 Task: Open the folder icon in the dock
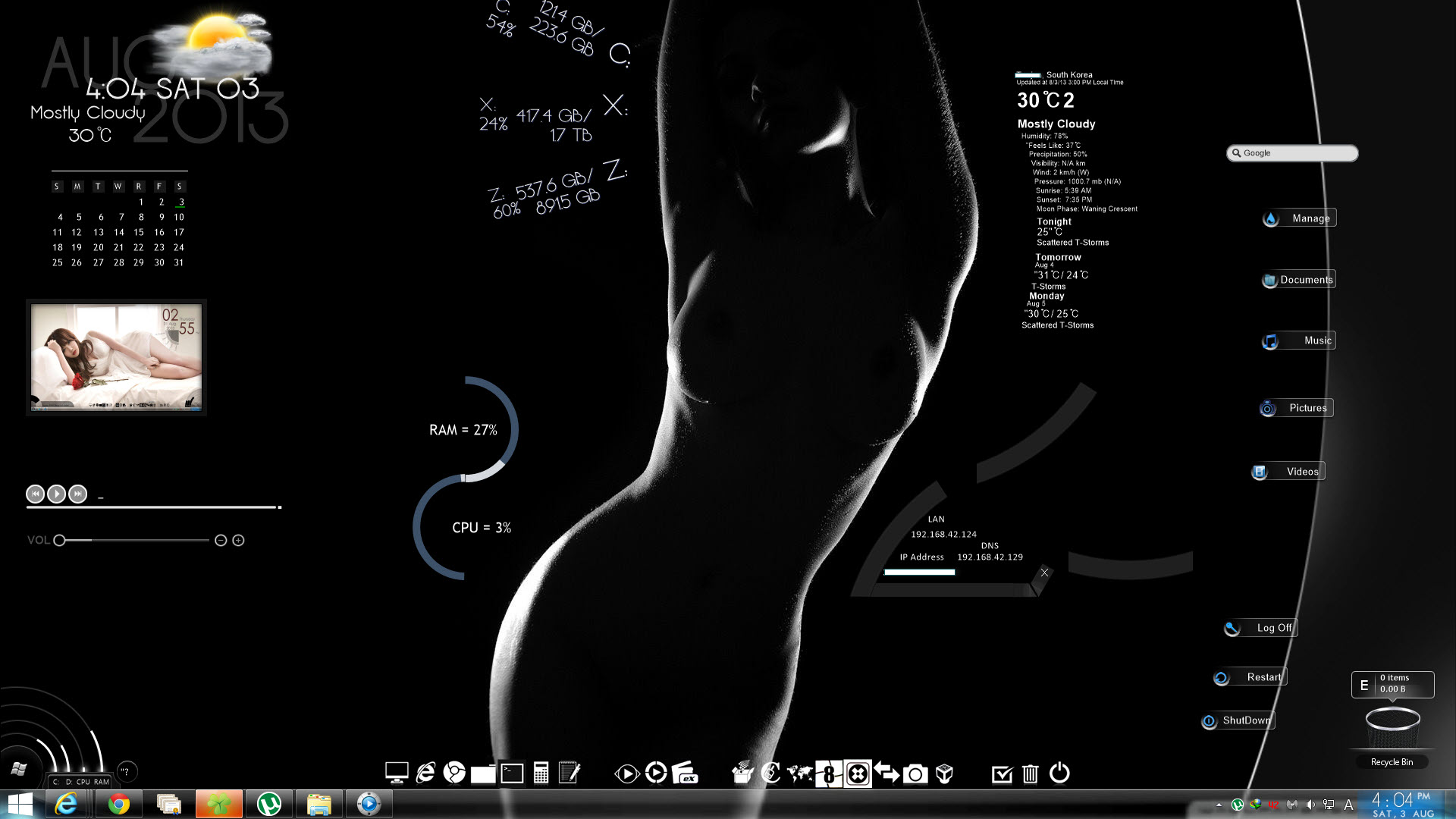[483, 773]
